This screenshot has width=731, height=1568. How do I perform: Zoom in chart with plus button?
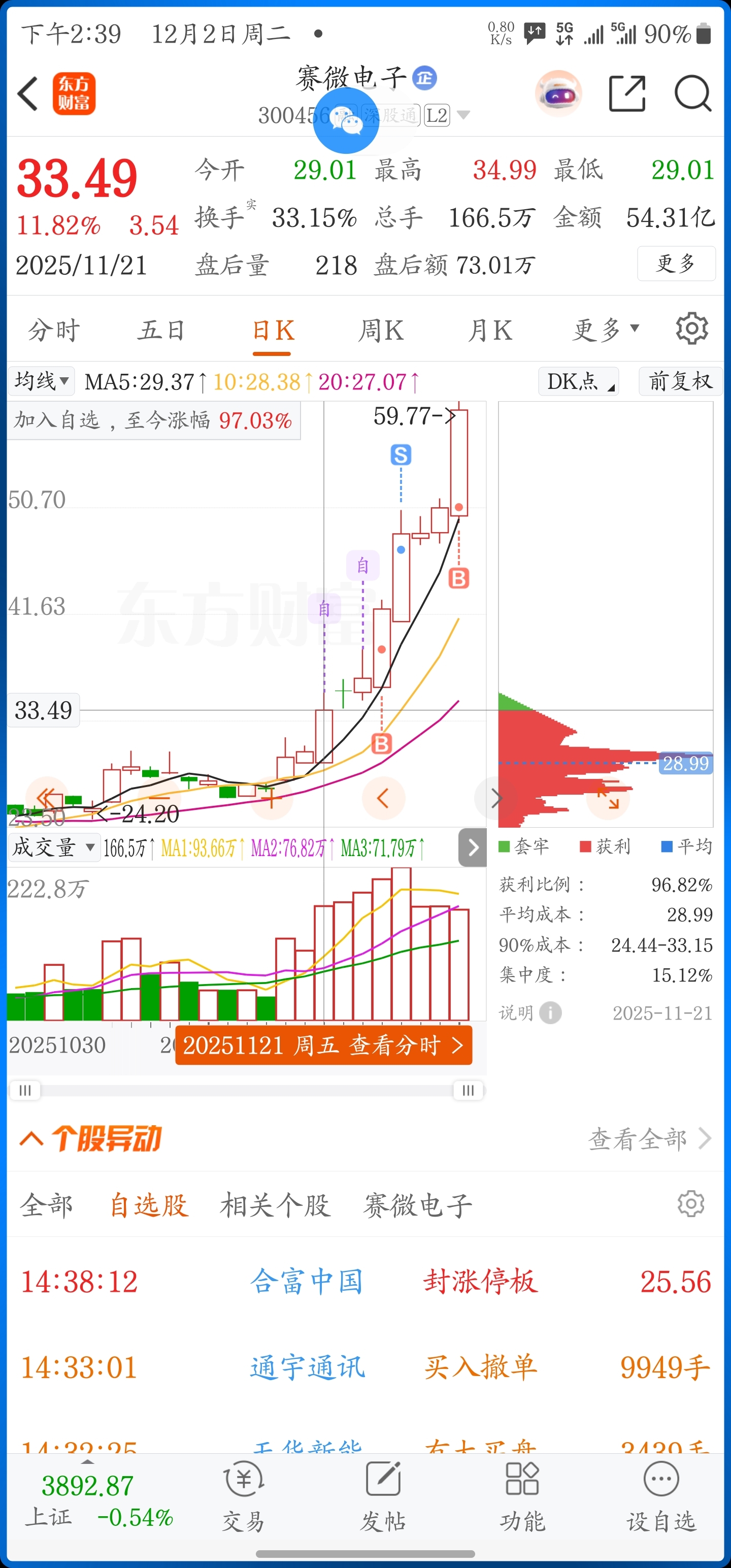tap(271, 798)
